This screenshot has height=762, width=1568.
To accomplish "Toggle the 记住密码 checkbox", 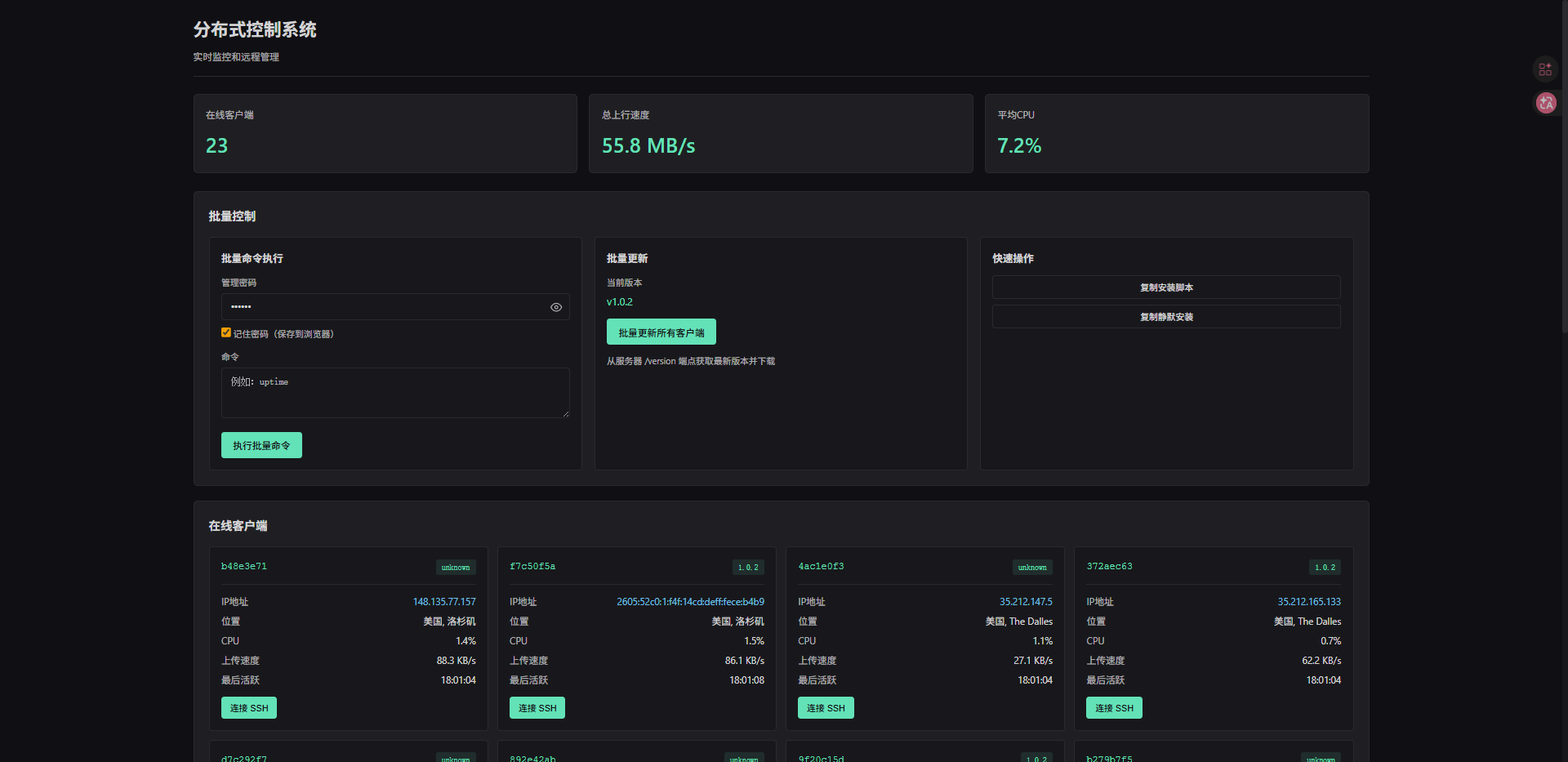I will (226, 332).
